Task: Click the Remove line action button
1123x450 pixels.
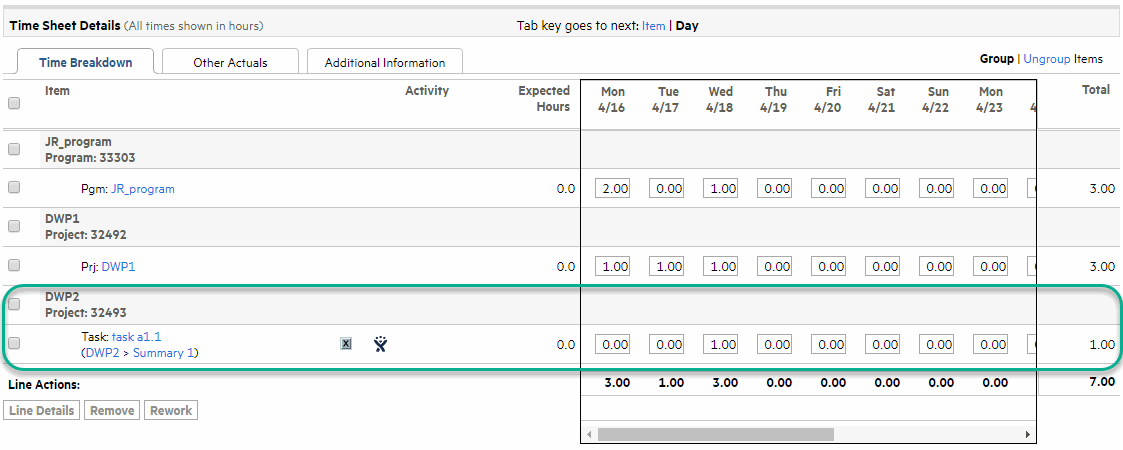Action: [111, 411]
